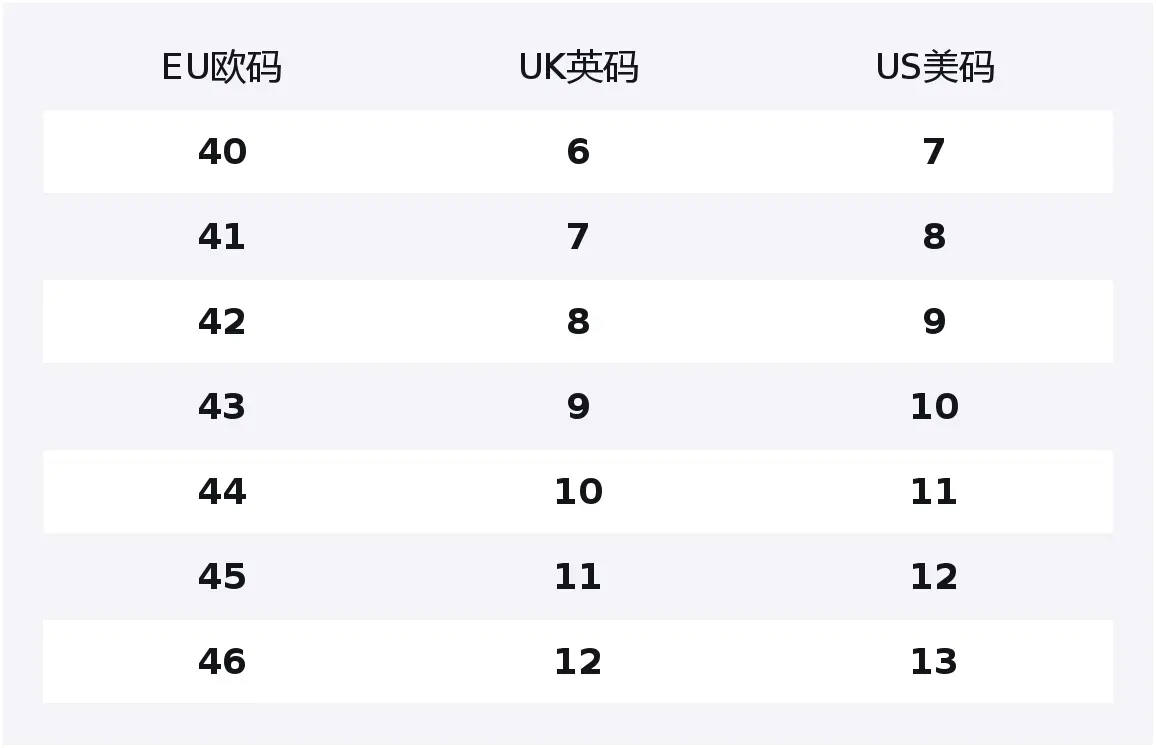Click UK size 10 in EU 44 row

coord(578,492)
